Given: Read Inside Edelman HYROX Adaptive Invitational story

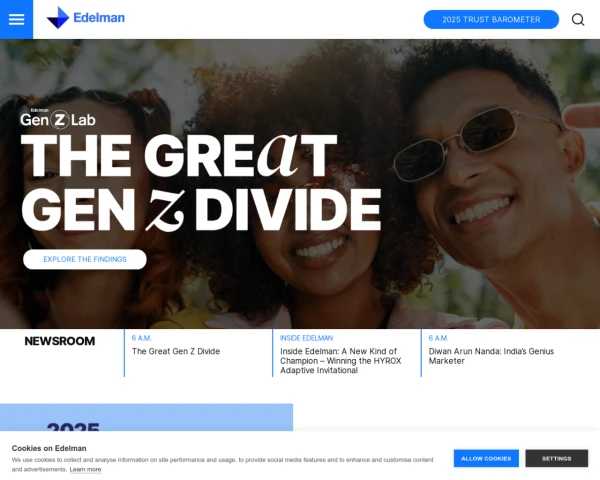Looking at the screenshot, I should tap(341, 361).
